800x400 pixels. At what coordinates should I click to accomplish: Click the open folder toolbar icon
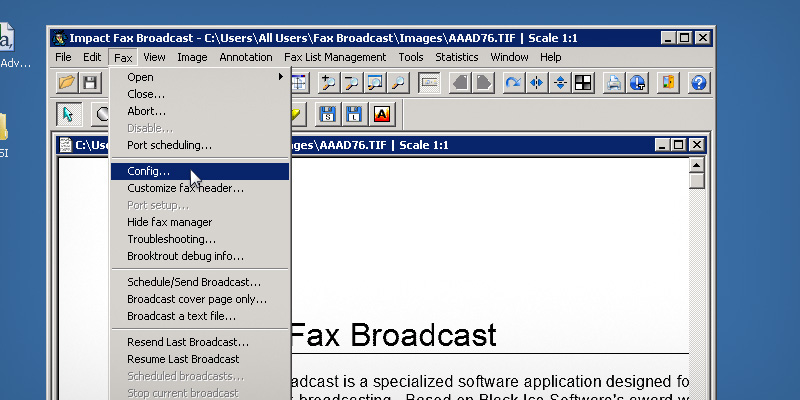coord(67,83)
